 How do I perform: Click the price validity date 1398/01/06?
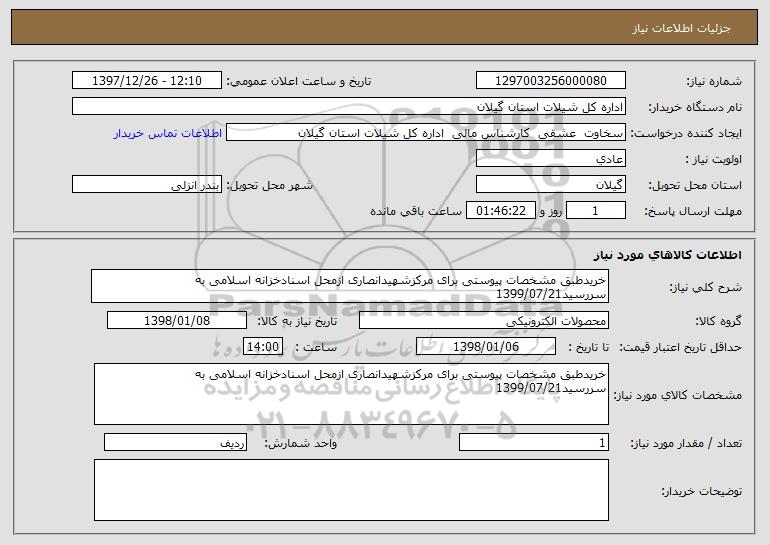tap(486, 347)
